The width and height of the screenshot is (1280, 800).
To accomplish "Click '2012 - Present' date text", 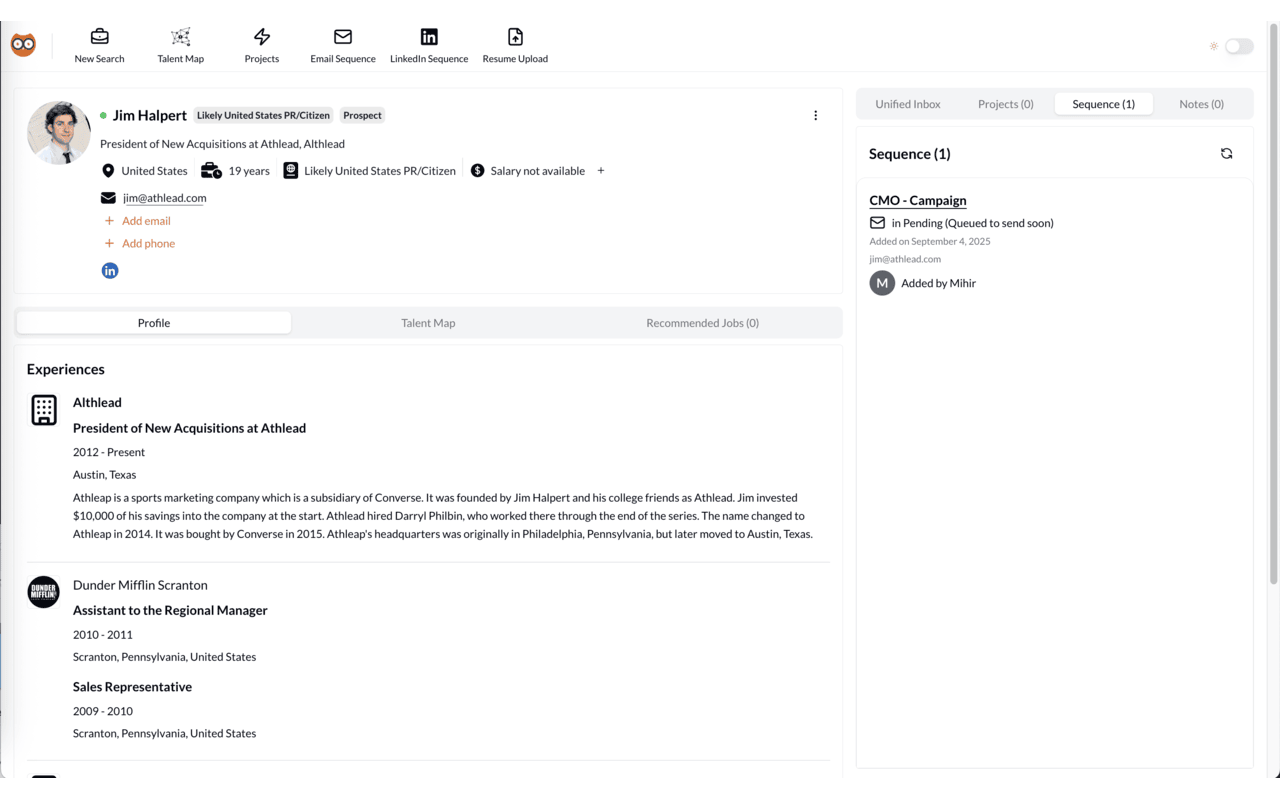I will [109, 452].
